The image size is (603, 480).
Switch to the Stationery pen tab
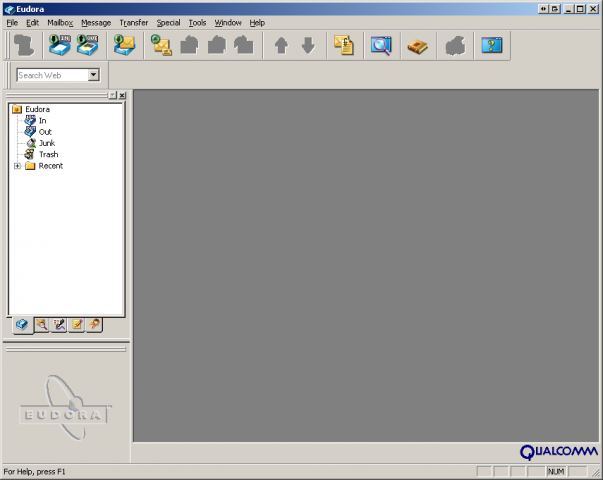(59, 325)
